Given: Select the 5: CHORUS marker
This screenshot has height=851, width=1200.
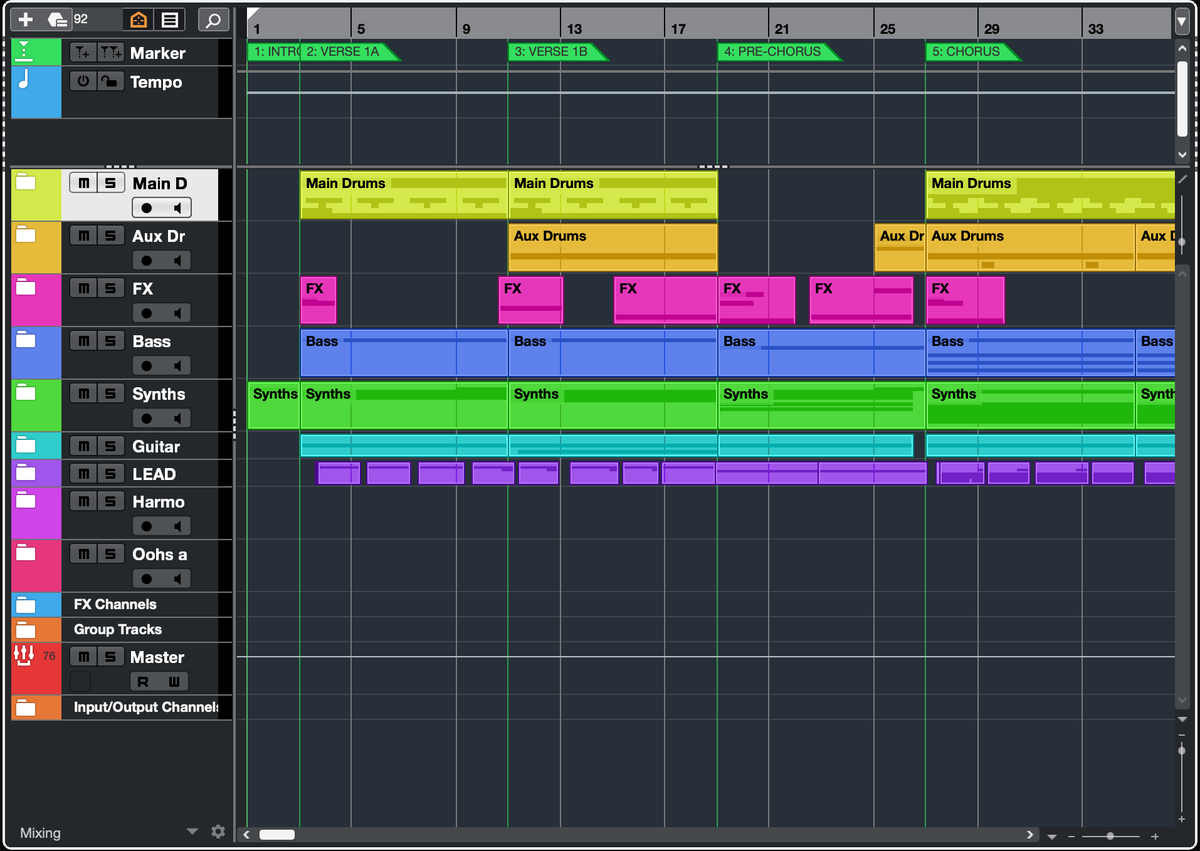Looking at the screenshot, I should (970, 52).
